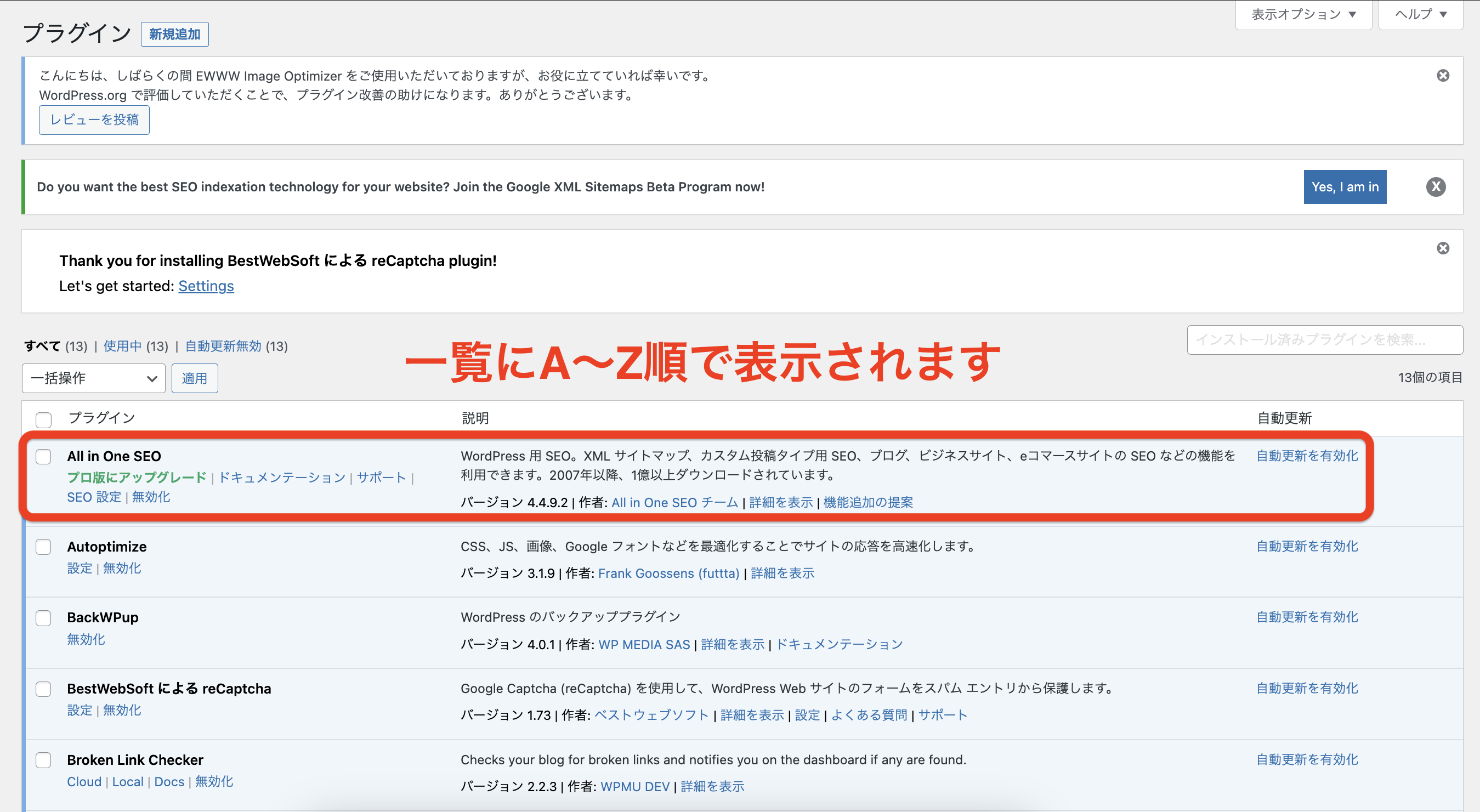Screen dimensions: 1480x812
Task: View details 詳細を表示 for All in One SEO
Action: coord(781,502)
